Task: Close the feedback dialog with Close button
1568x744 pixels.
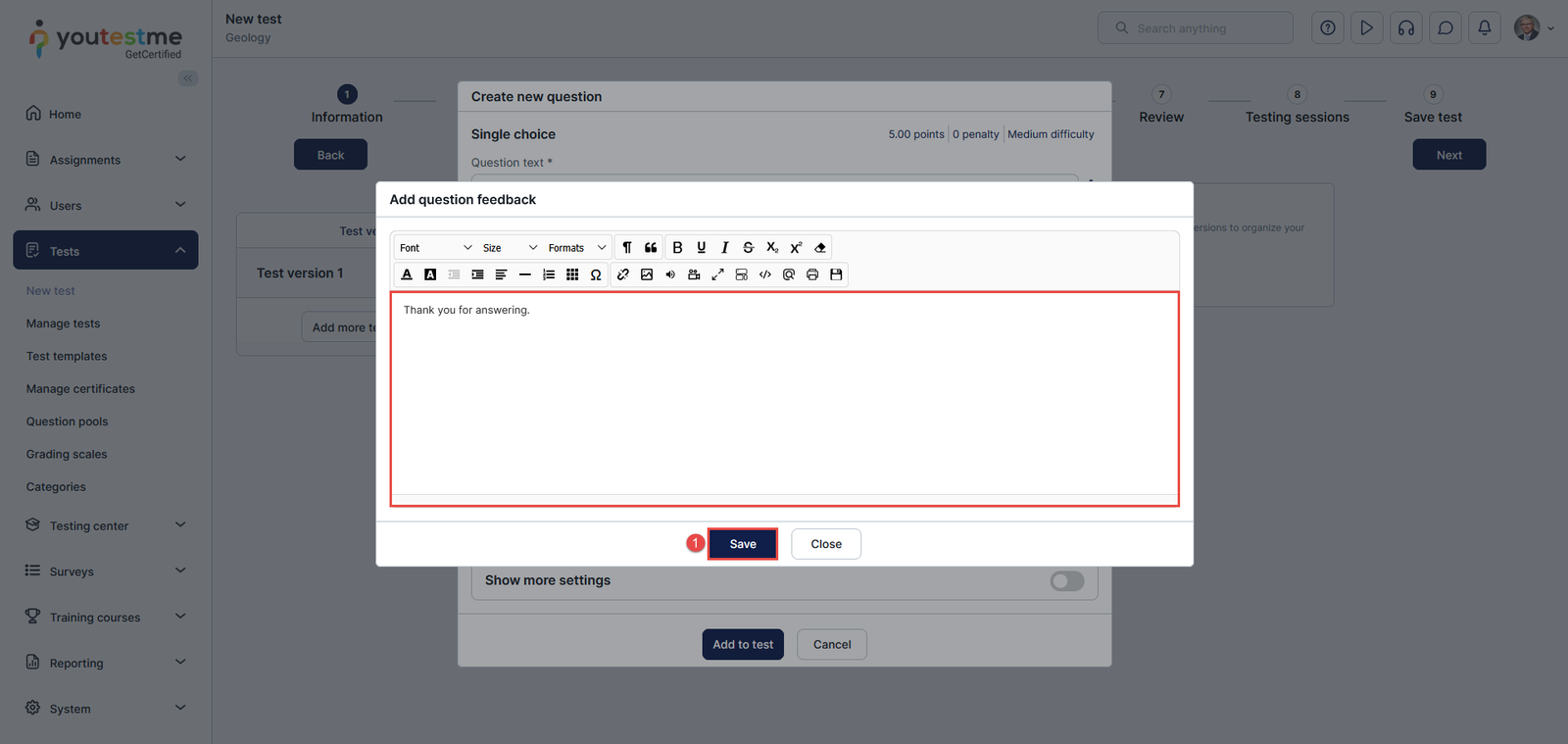Action: tap(826, 544)
